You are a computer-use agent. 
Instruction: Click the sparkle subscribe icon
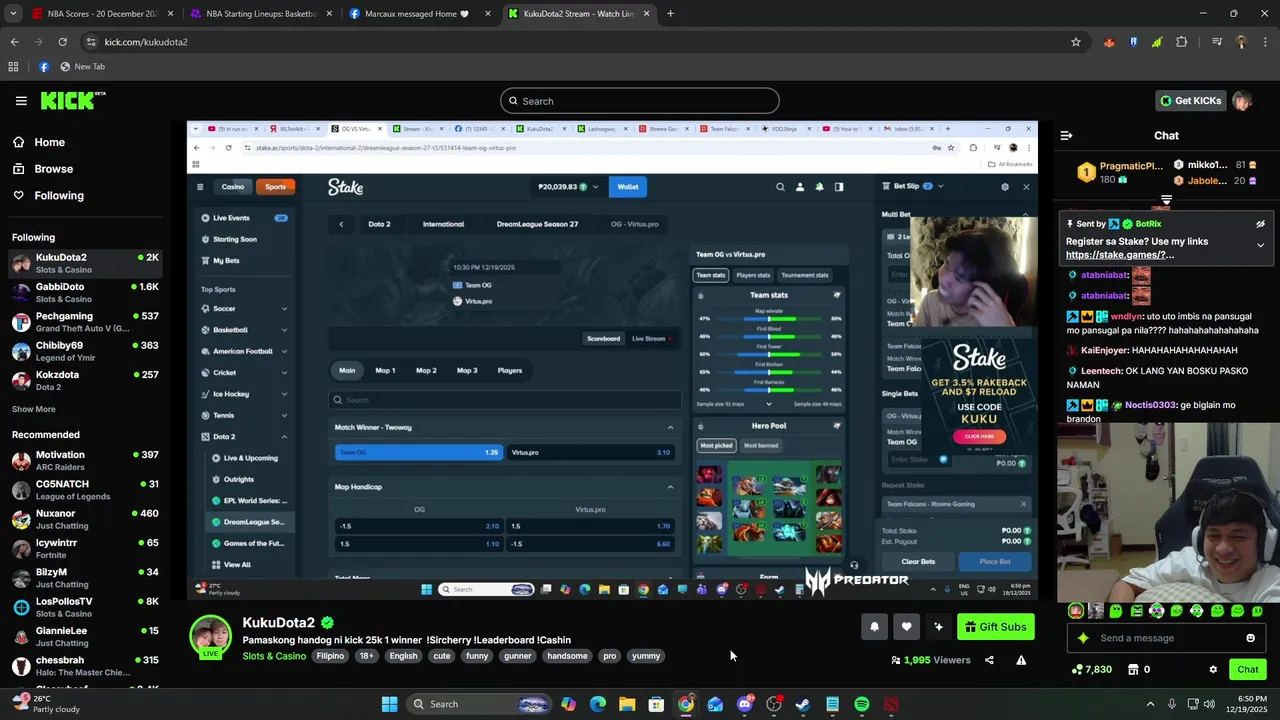938,627
